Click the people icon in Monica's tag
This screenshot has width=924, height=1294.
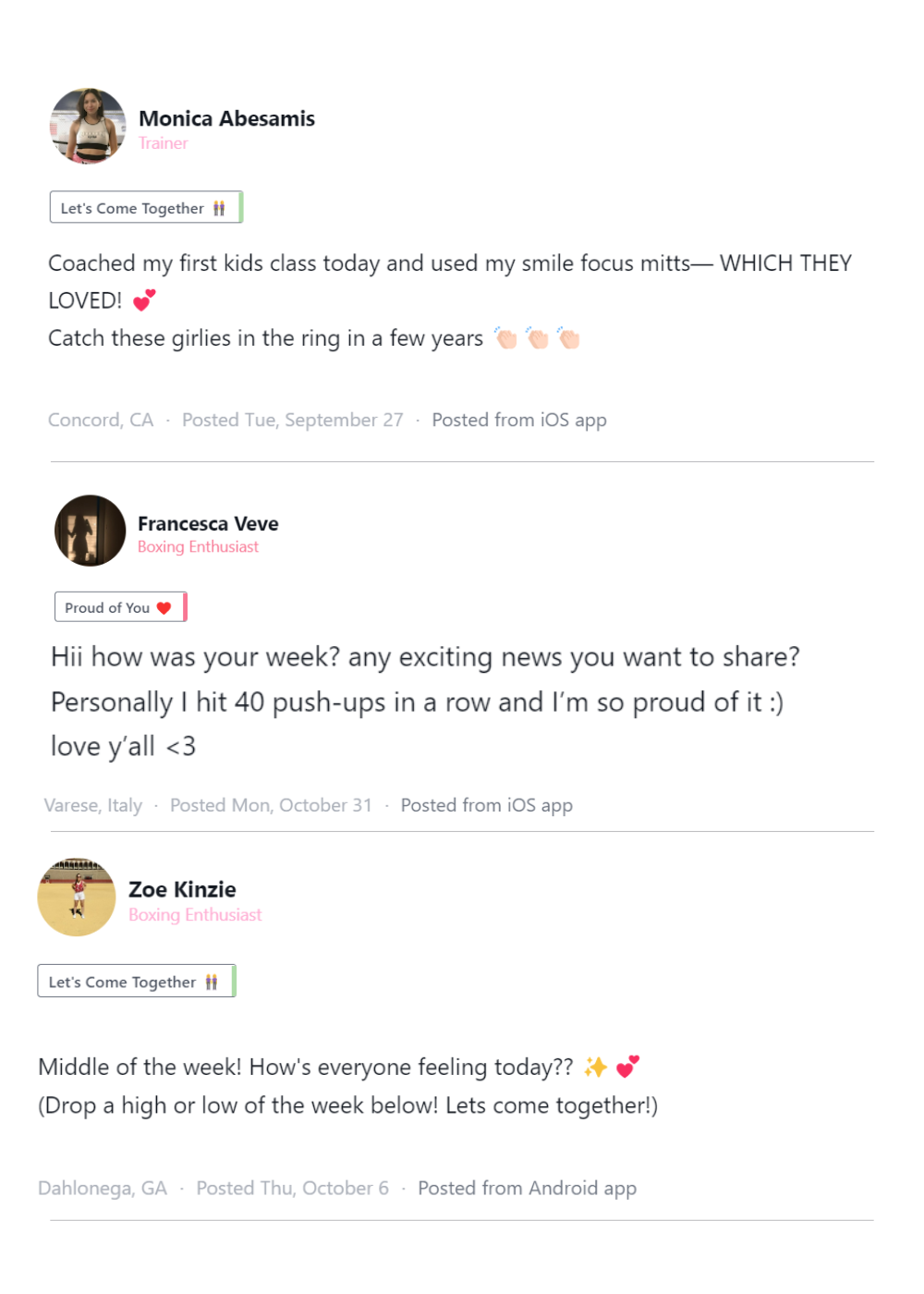[219, 209]
